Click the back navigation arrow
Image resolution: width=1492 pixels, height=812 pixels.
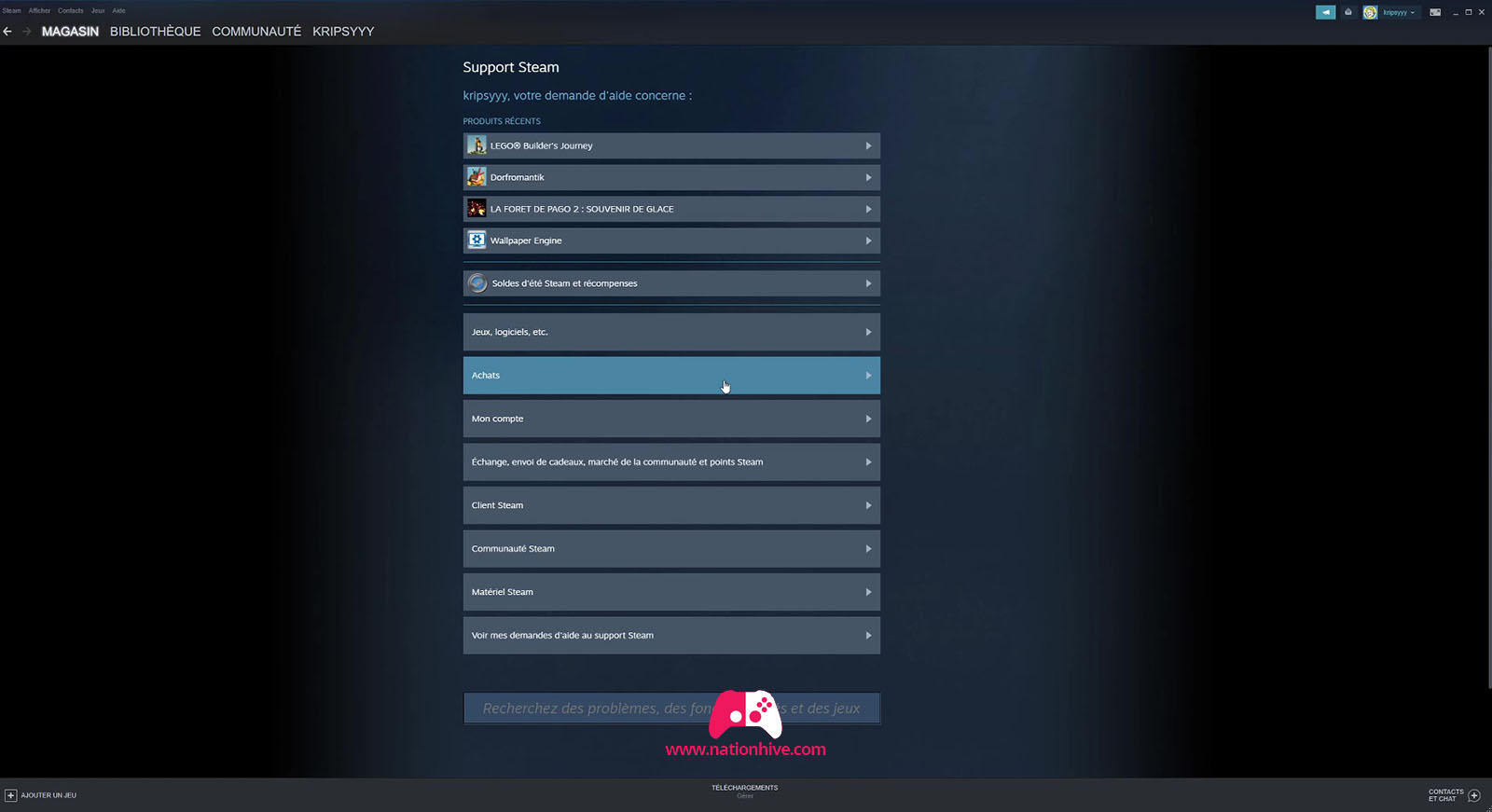(7, 32)
